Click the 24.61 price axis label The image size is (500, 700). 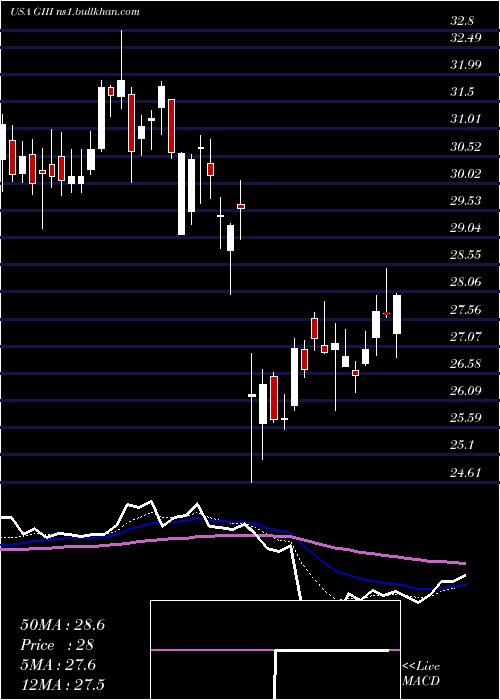pyautogui.click(x=466, y=472)
